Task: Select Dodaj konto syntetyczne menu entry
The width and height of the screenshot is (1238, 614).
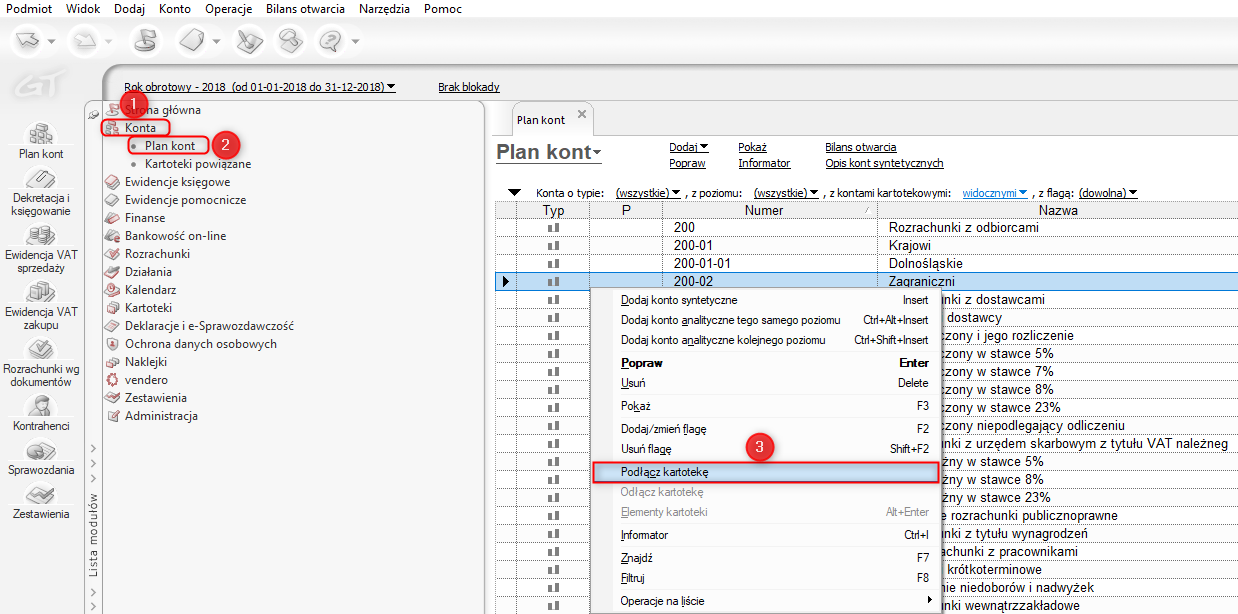Action: (679, 300)
